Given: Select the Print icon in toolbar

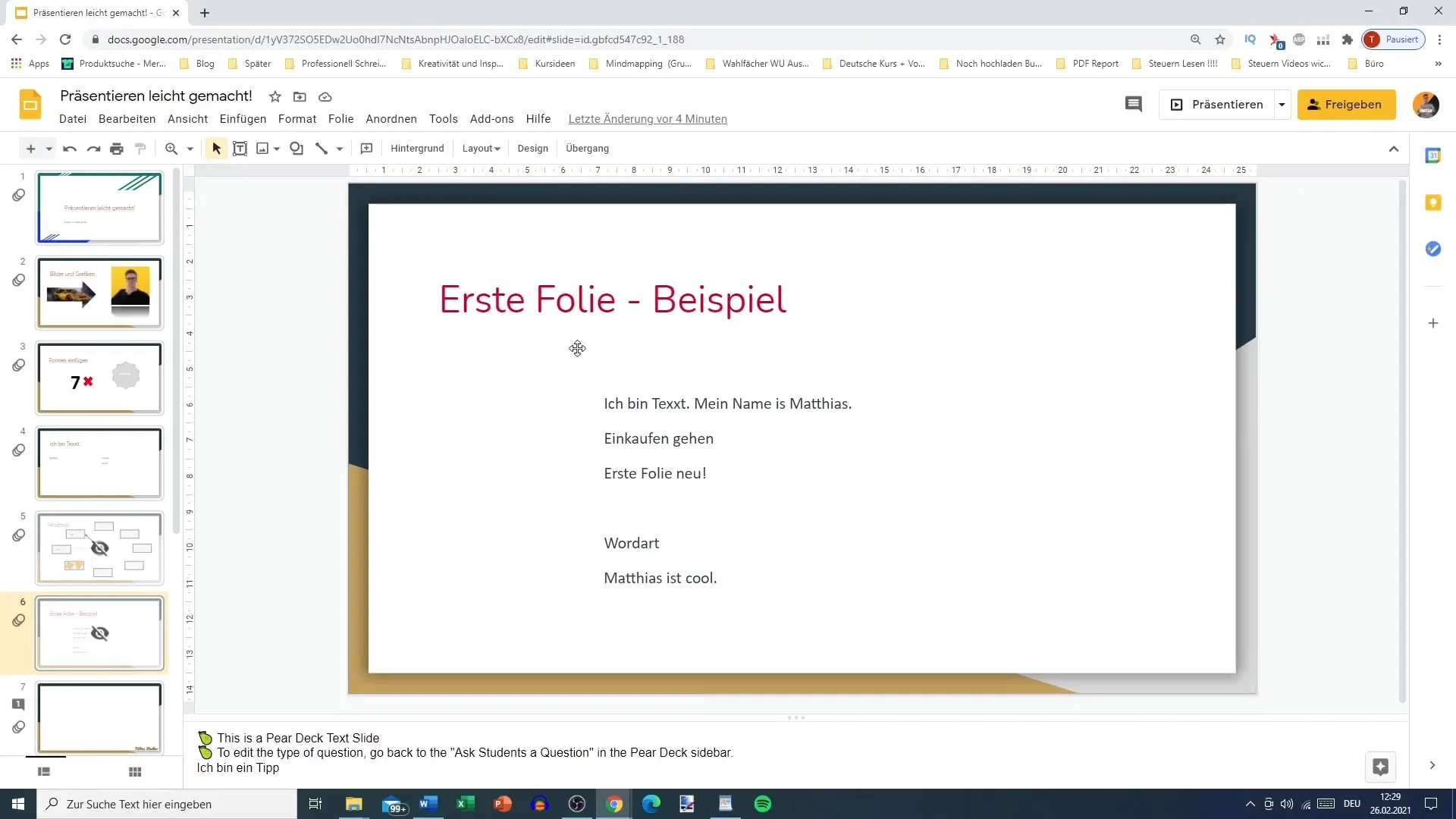Looking at the screenshot, I should pyautogui.click(x=117, y=148).
